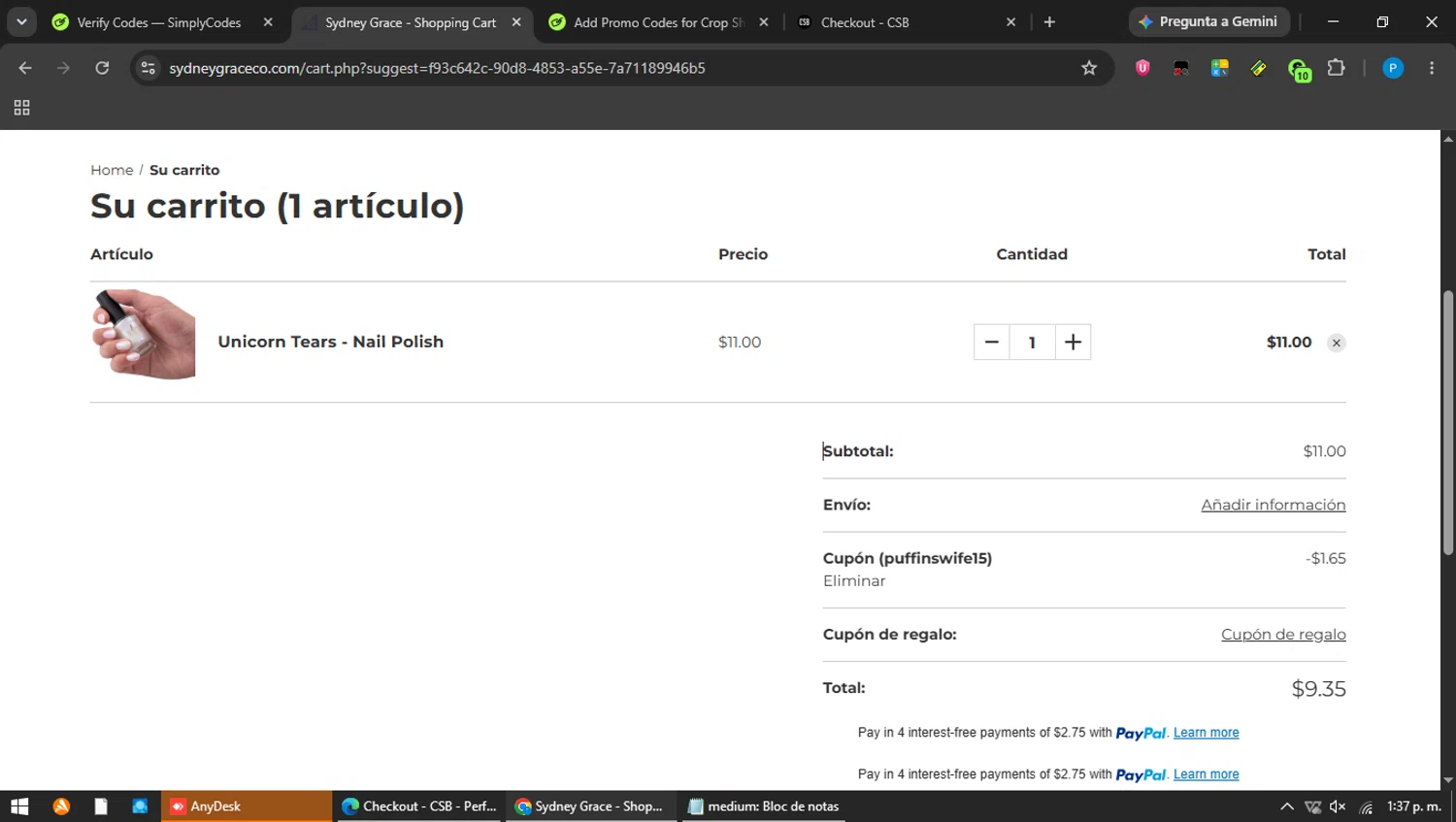Expand the tab search dropdown
This screenshot has width=1456, height=822.
coord(21,22)
